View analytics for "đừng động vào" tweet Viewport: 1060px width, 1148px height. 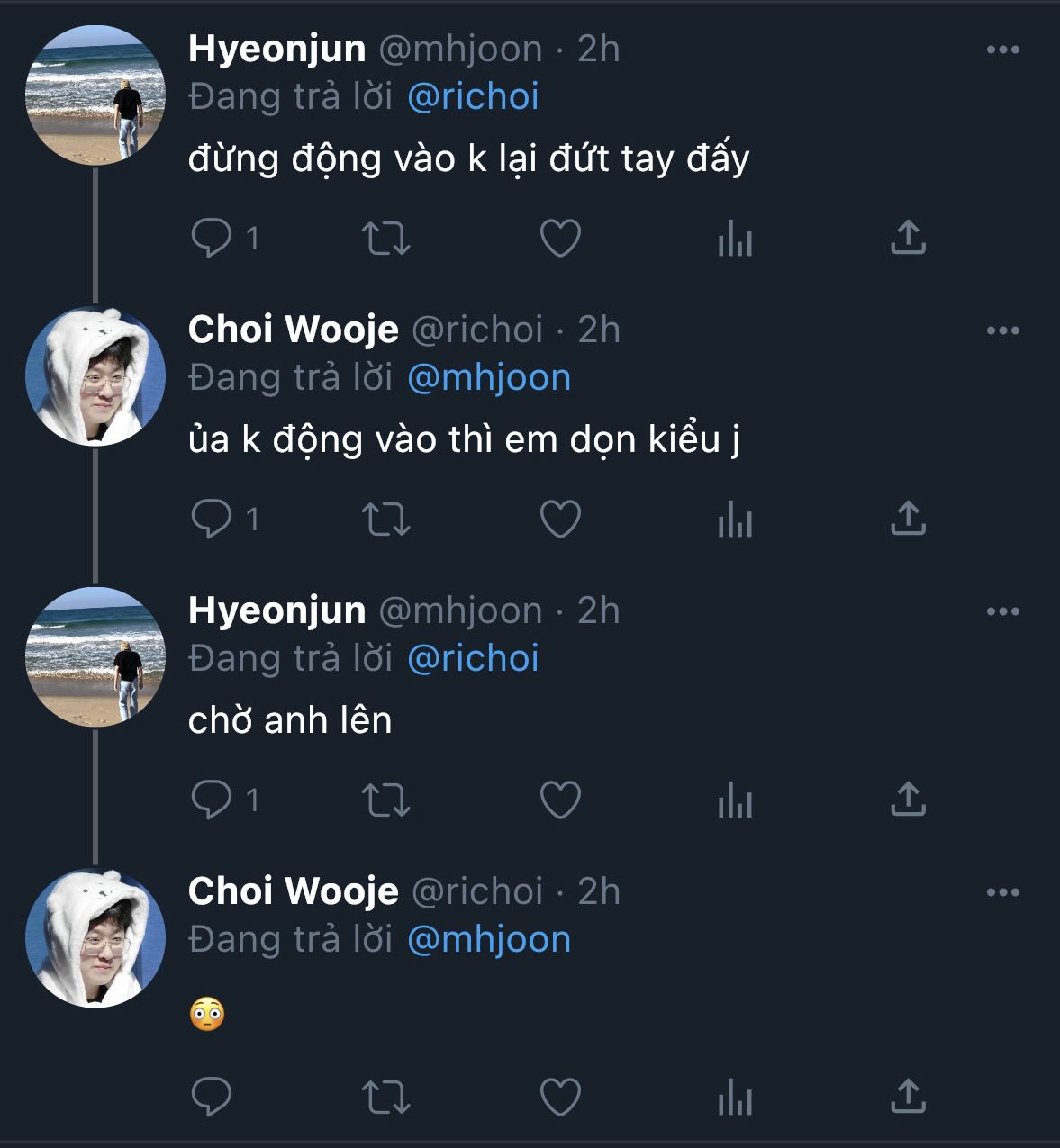pos(735,240)
